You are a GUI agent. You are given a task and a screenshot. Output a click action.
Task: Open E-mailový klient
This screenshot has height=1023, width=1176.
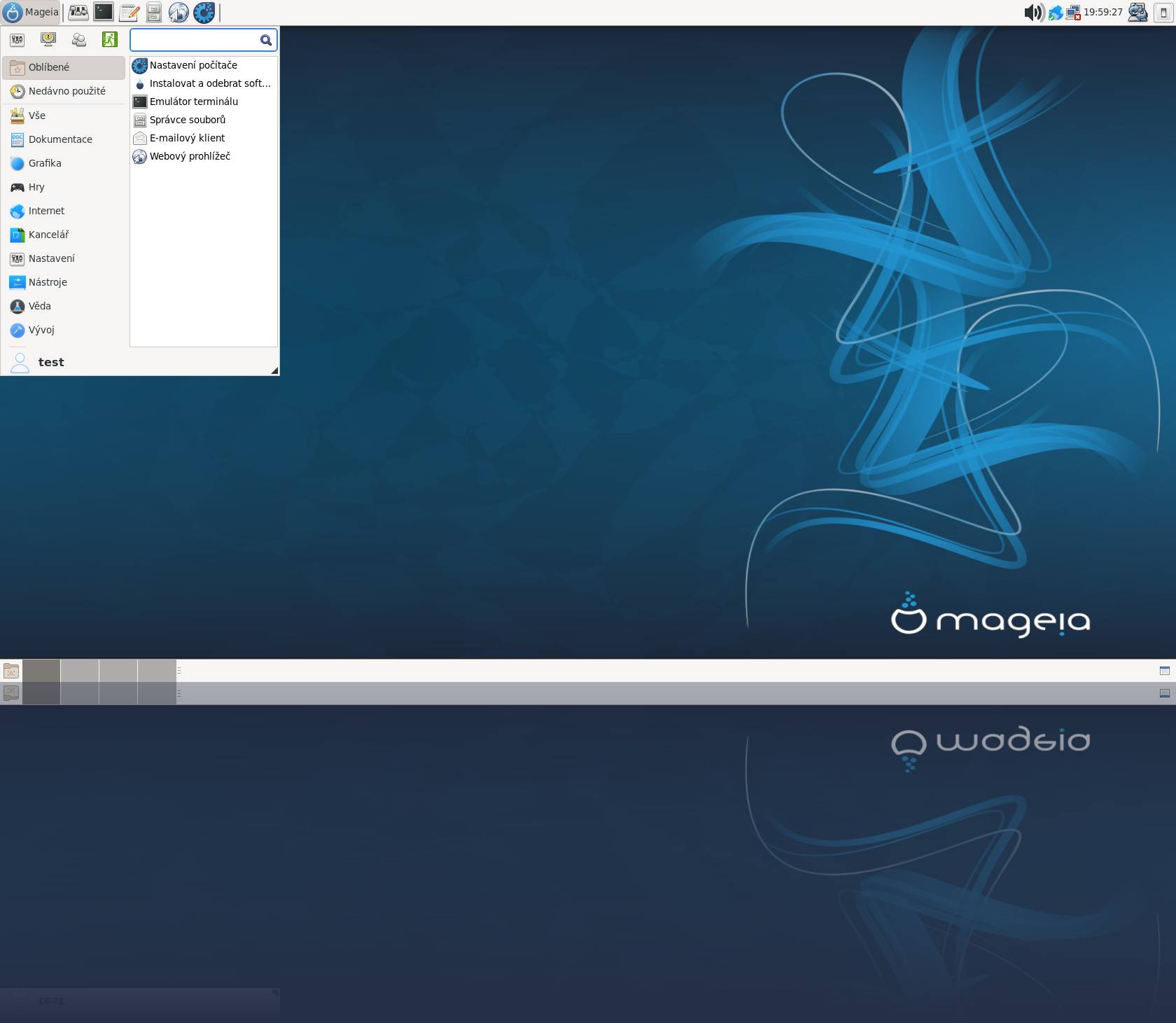click(x=204, y=138)
